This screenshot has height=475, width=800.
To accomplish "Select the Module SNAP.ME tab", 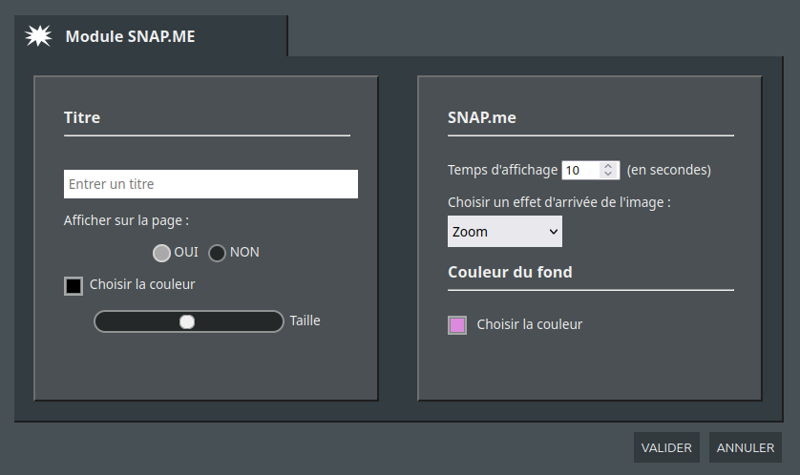I will pyautogui.click(x=151, y=36).
